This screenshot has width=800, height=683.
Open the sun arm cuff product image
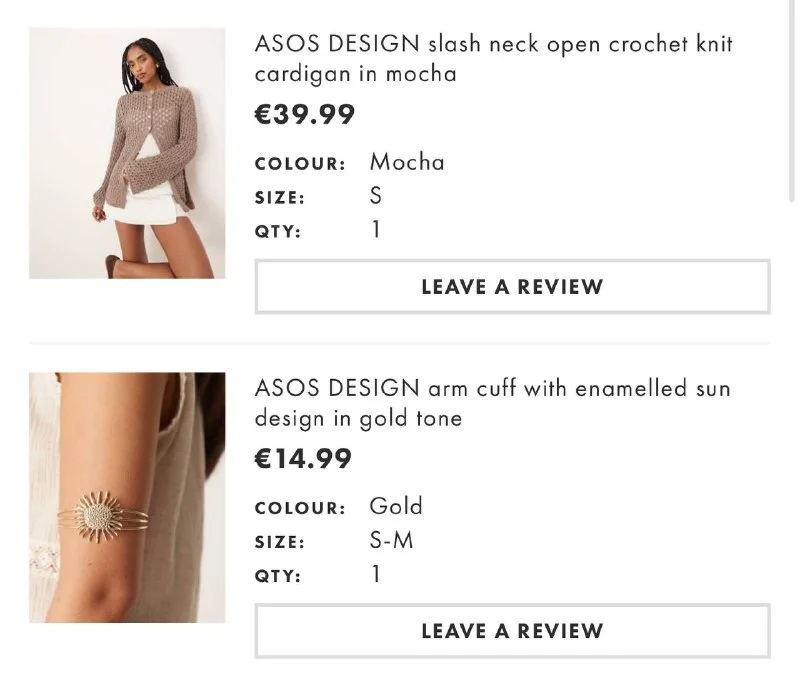tap(127, 497)
